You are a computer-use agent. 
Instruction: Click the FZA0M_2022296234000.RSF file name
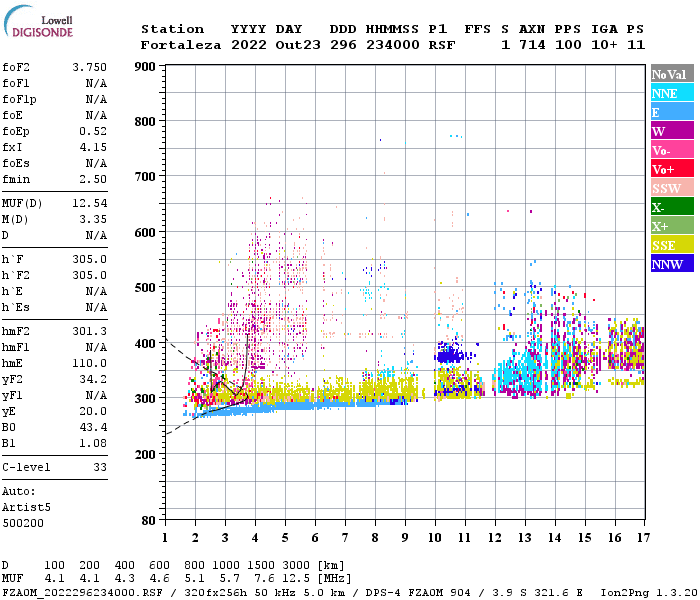pyautogui.click(x=82, y=593)
